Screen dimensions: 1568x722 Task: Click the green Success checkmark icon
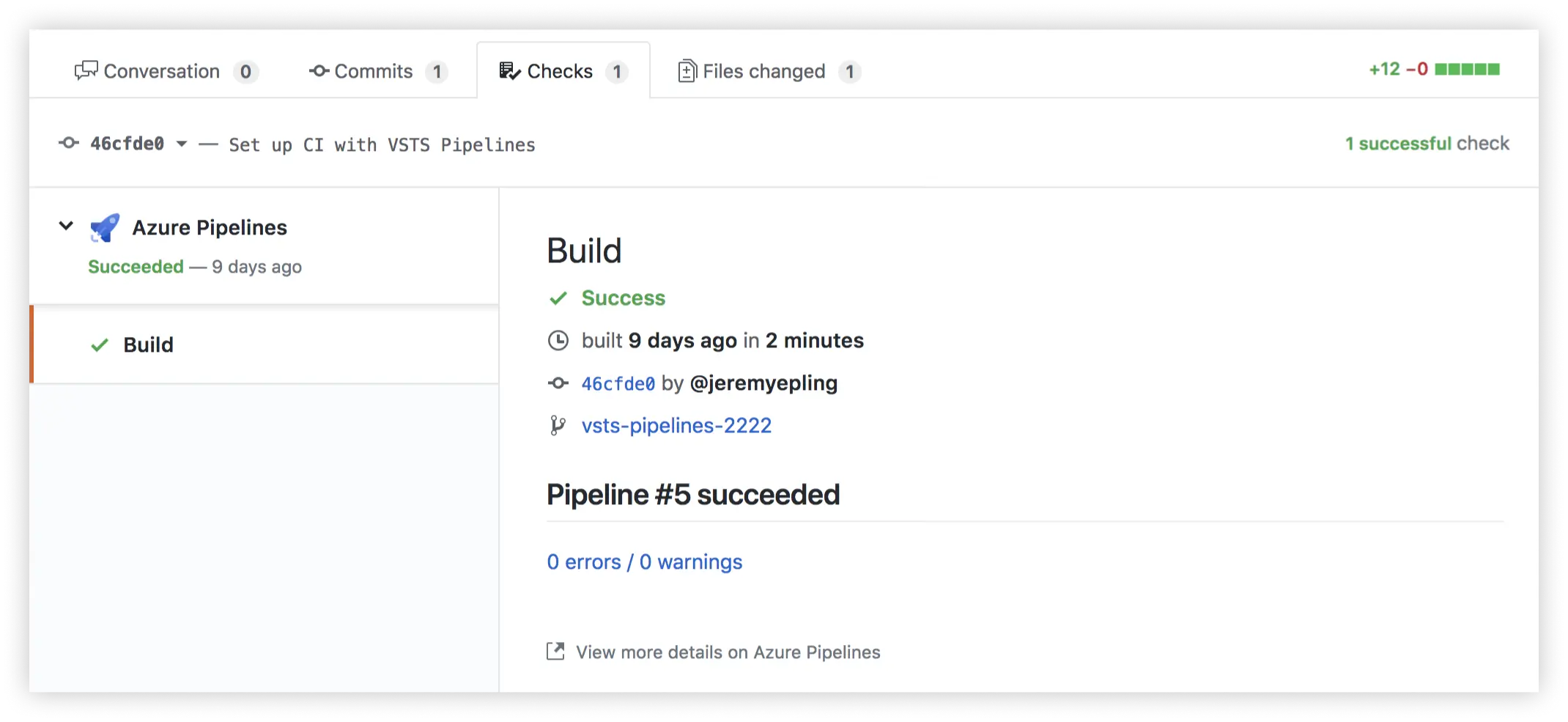pyautogui.click(x=558, y=298)
